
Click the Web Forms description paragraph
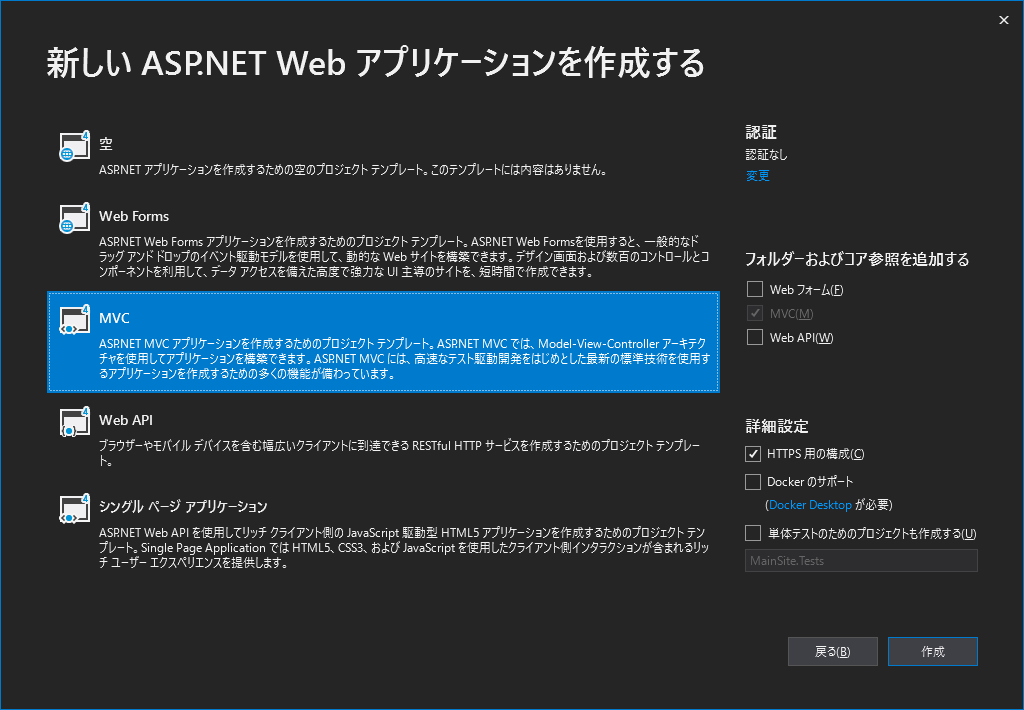click(404, 257)
